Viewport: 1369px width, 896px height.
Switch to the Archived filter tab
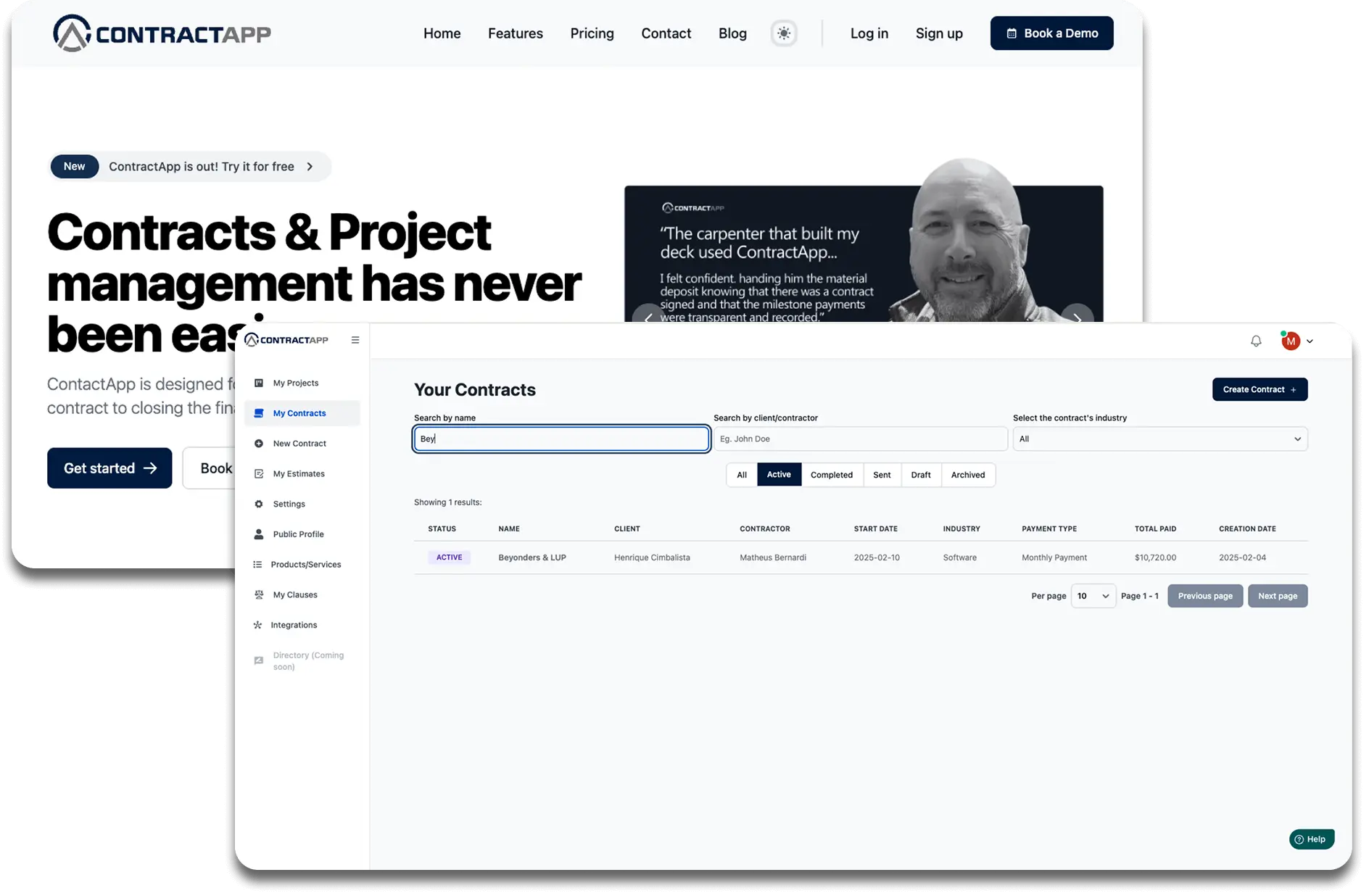[968, 475]
